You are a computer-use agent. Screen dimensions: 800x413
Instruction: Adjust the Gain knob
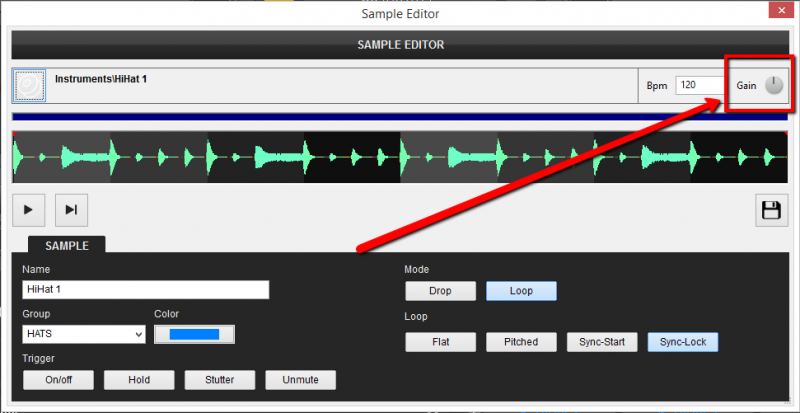pos(773,85)
